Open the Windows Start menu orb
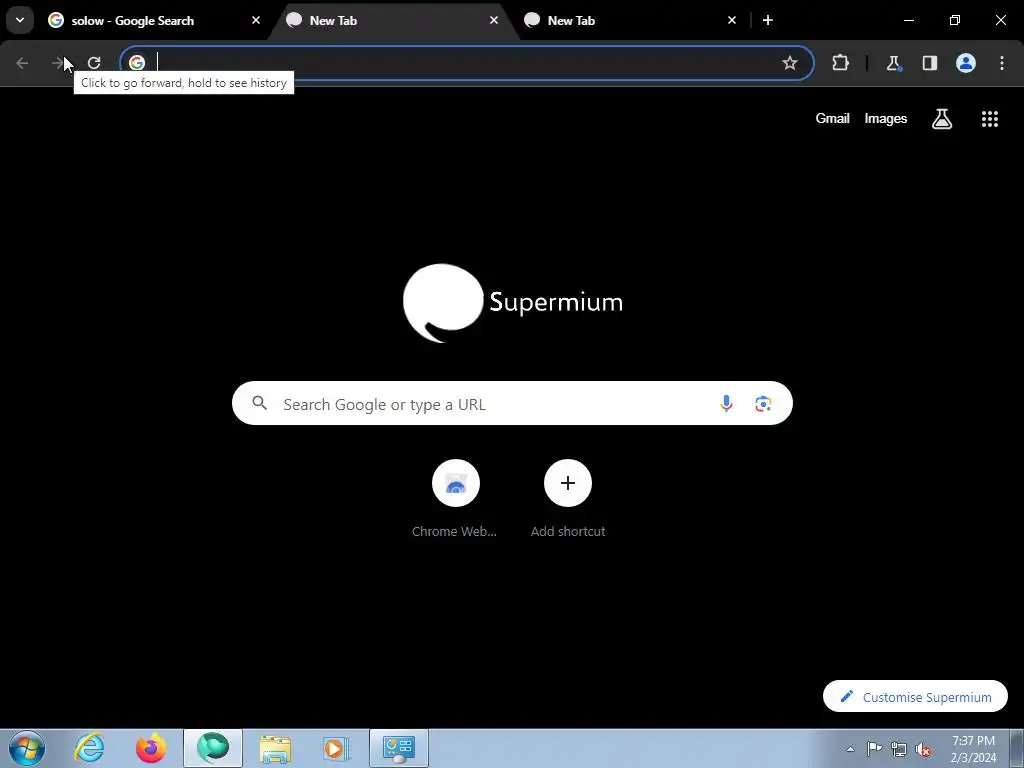This screenshot has height=768, width=1024. coord(27,748)
